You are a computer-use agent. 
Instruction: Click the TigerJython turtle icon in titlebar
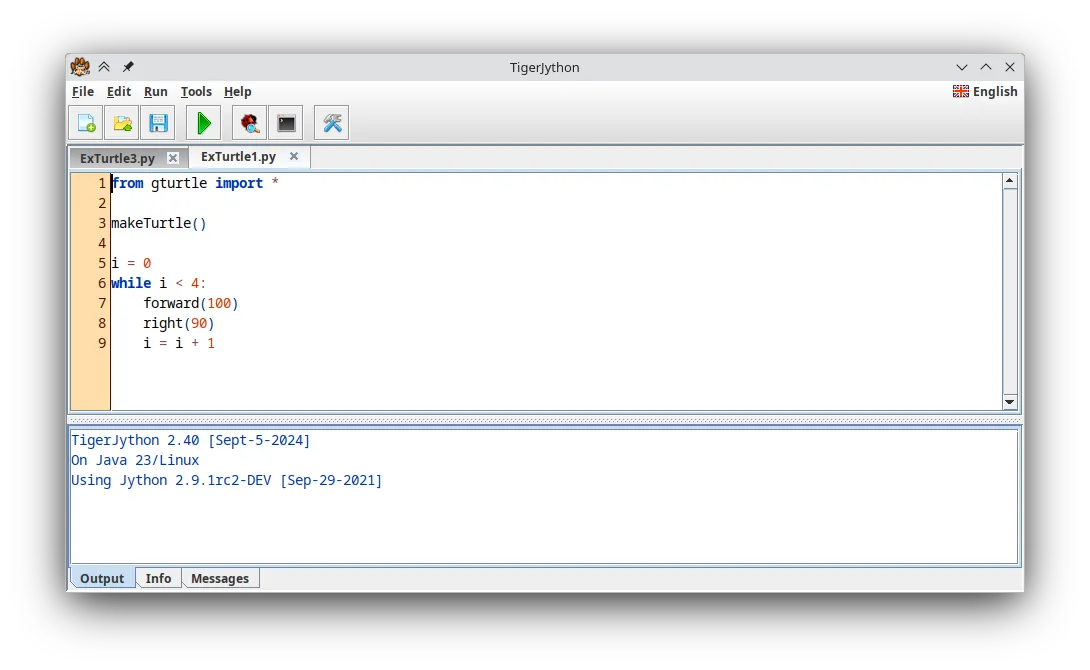(80, 67)
